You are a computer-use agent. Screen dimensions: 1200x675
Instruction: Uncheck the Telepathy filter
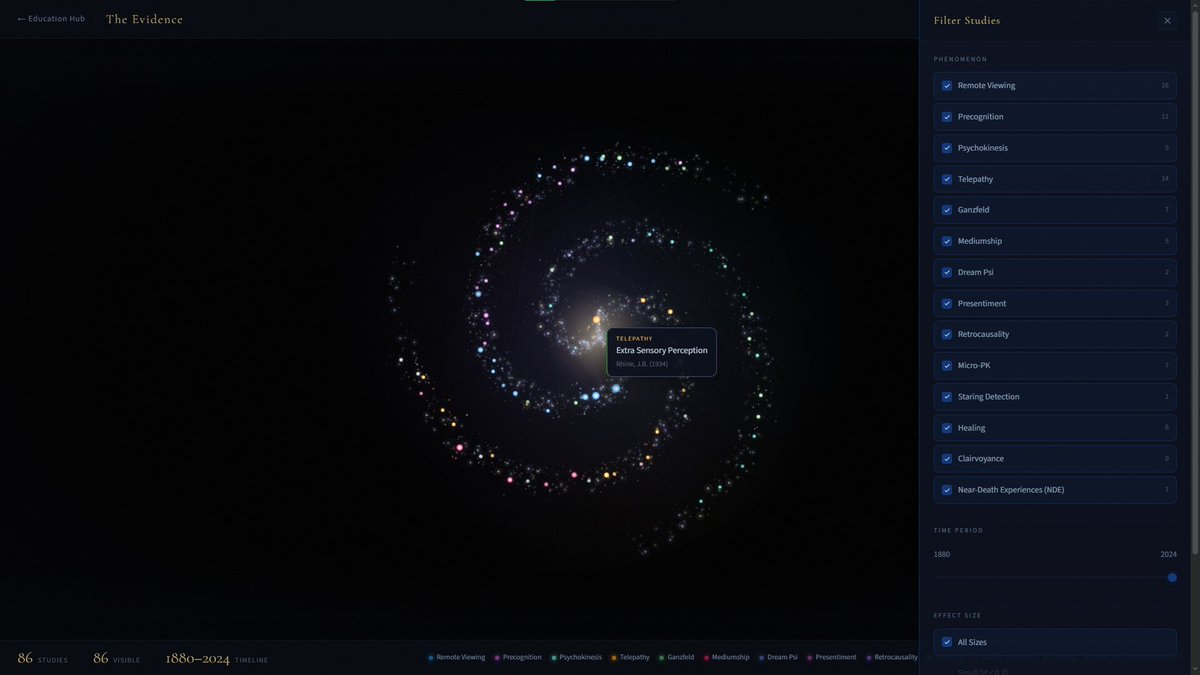tap(947, 179)
